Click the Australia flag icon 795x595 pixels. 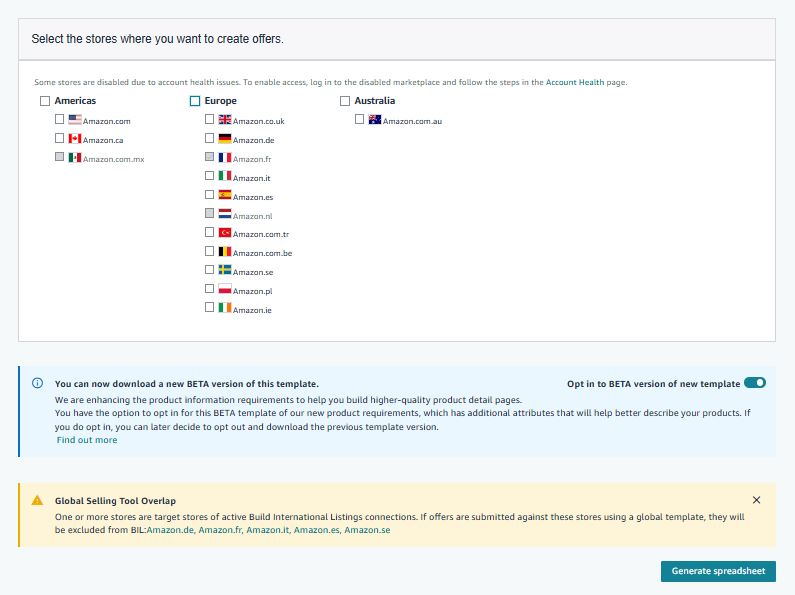pos(375,120)
